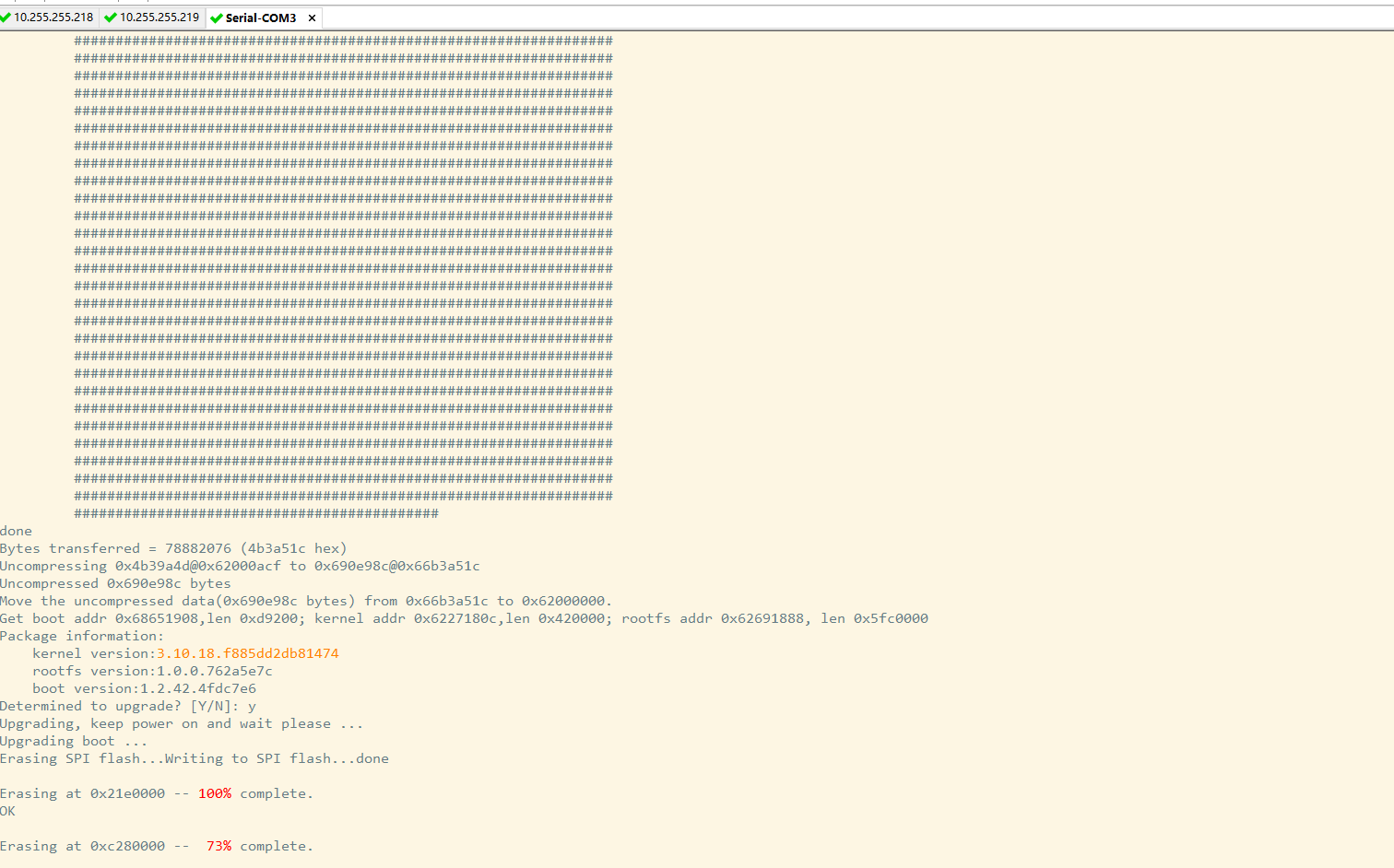Click the green checkmark on 10.255.255.219 tab
The image size is (1394, 868).
coord(111,18)
